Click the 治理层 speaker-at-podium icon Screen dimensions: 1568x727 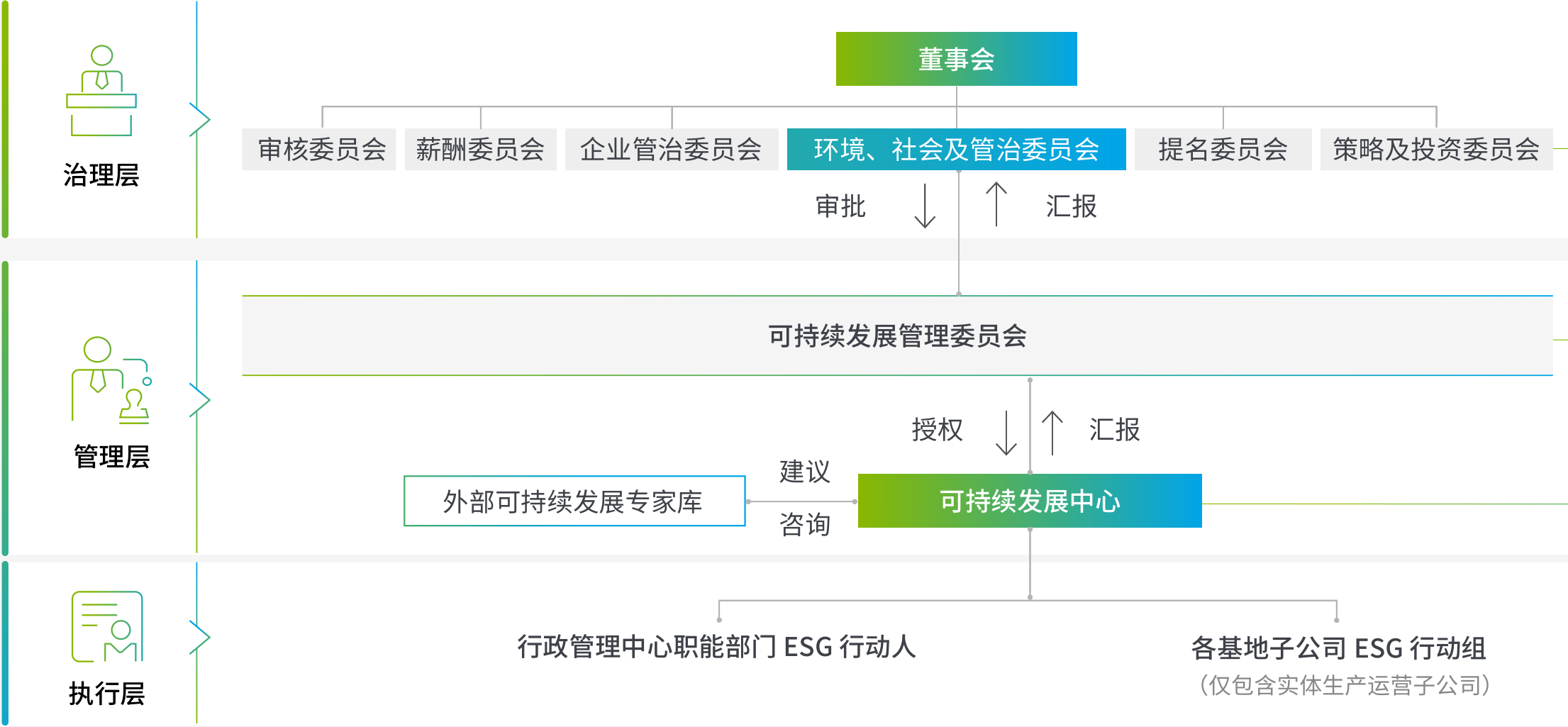[101, 91]
